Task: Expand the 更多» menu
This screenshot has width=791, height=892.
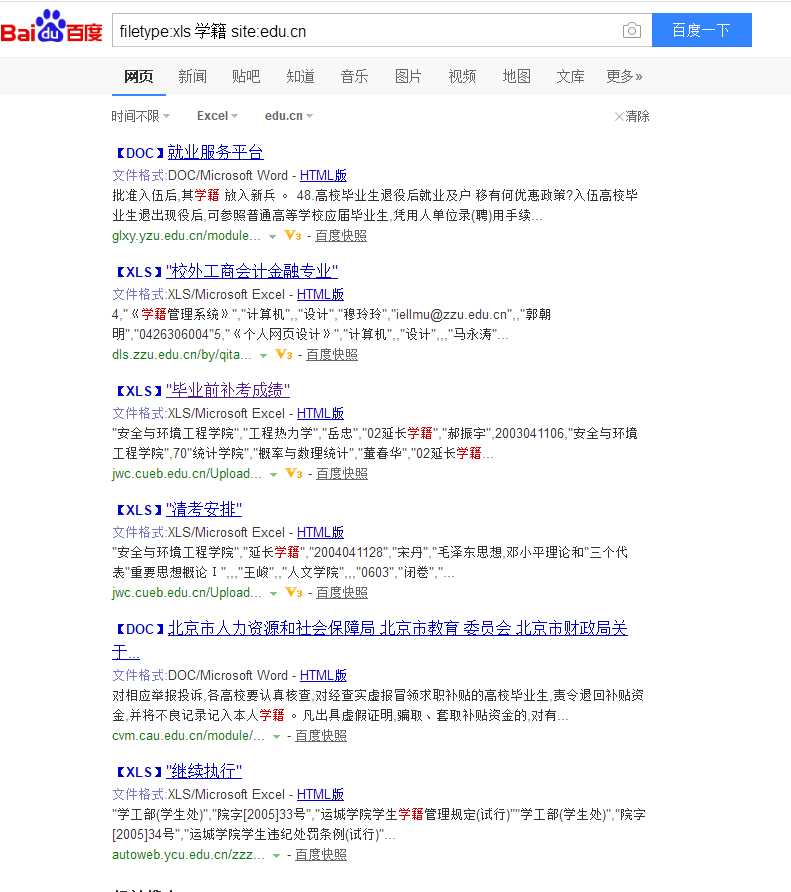Action: [x=624, y=76]
